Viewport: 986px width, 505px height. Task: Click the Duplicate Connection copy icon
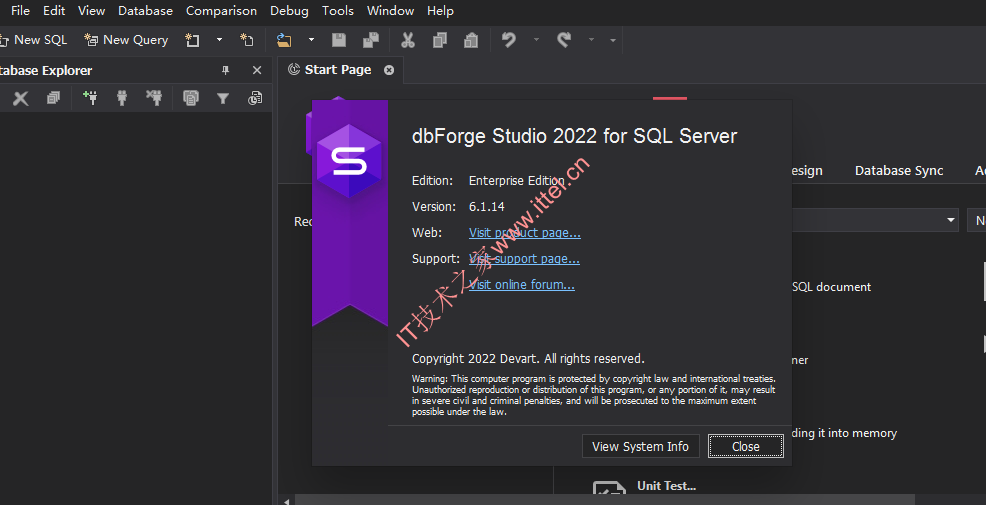(x=191, y=97)
